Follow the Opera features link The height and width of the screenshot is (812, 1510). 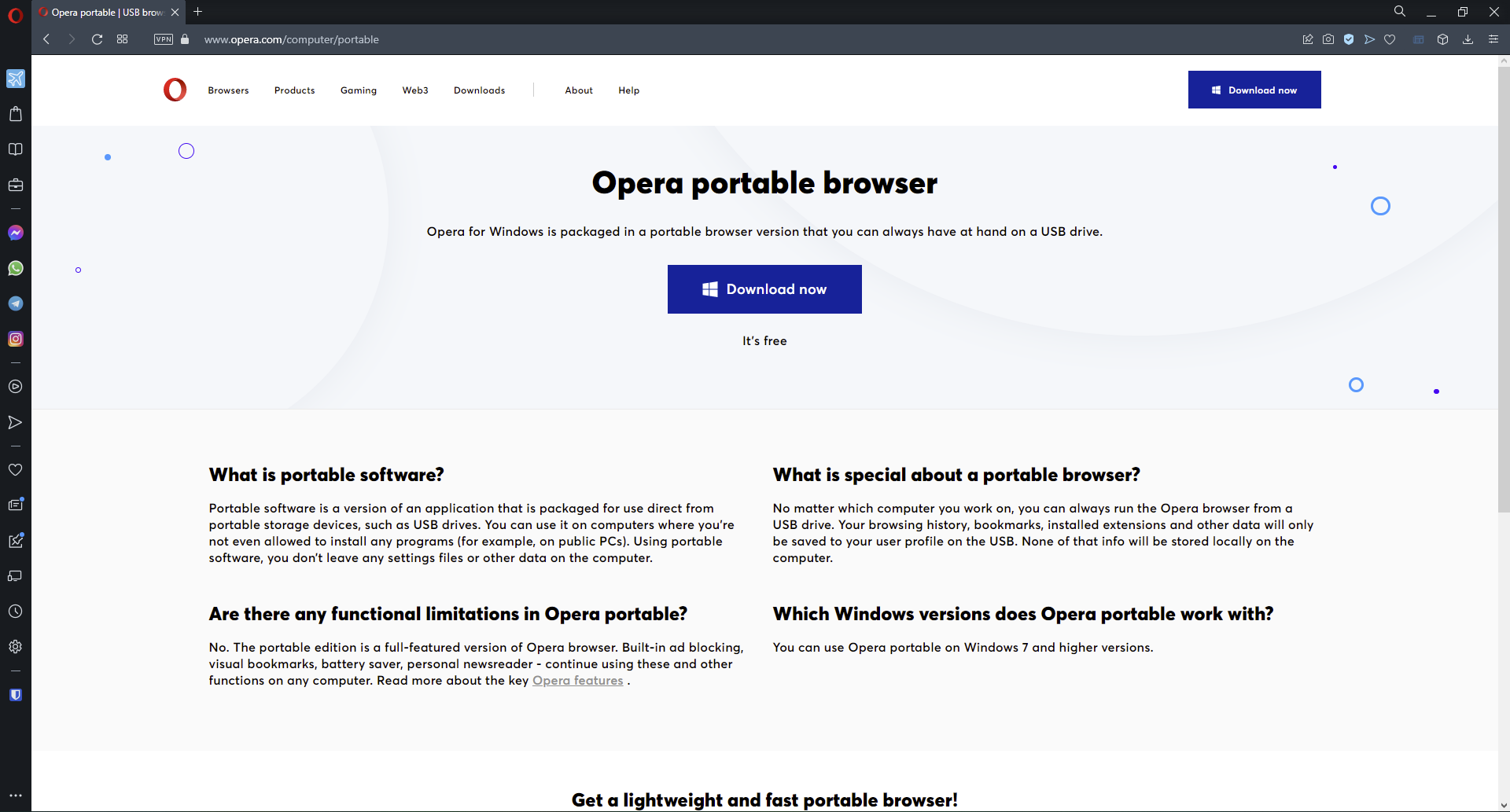click(578, 681)
